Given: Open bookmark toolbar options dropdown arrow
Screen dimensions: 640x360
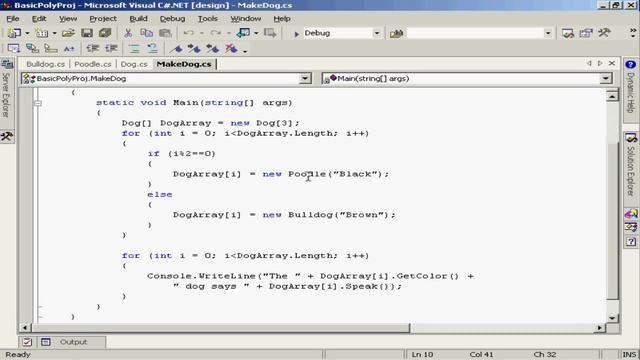Looking at the screenshot, I should (x=245, y=51).
